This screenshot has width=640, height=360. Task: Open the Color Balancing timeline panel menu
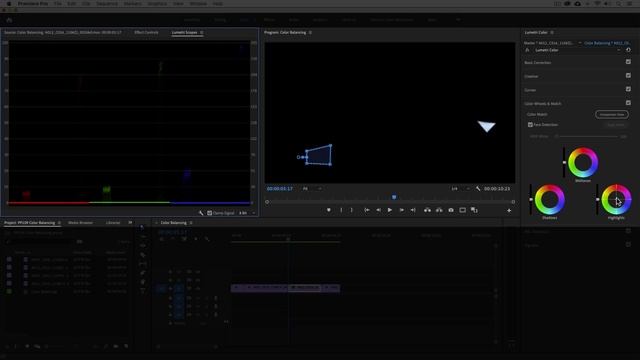click(191, 223)
